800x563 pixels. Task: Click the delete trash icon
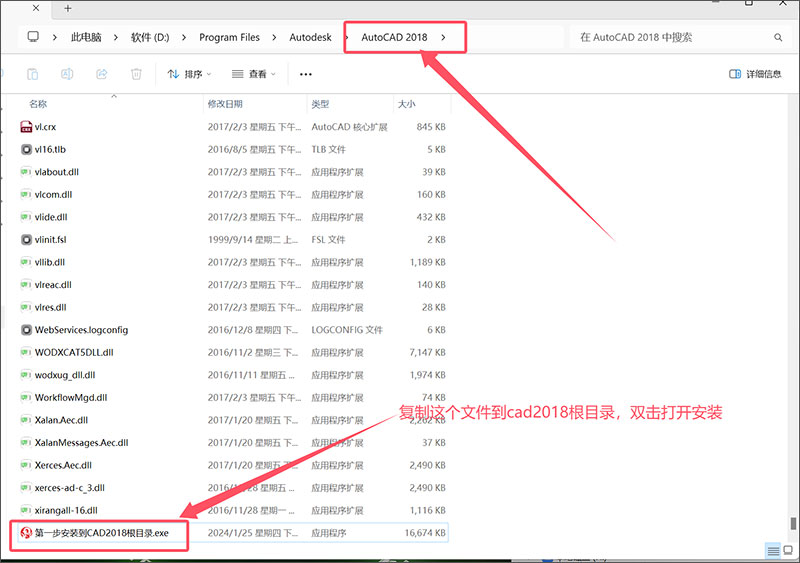pos(136,74)
